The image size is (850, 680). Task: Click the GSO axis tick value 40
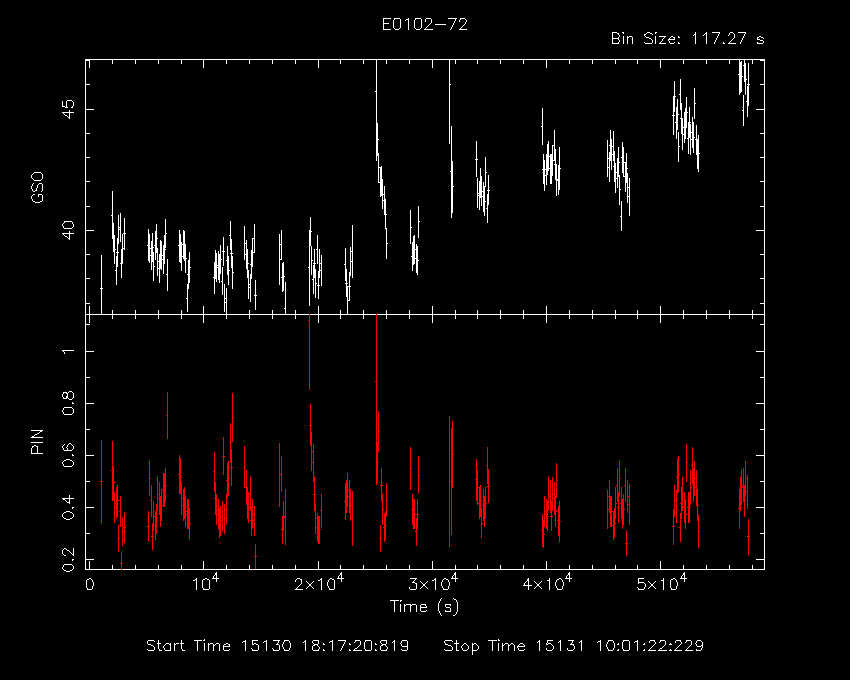68,230
